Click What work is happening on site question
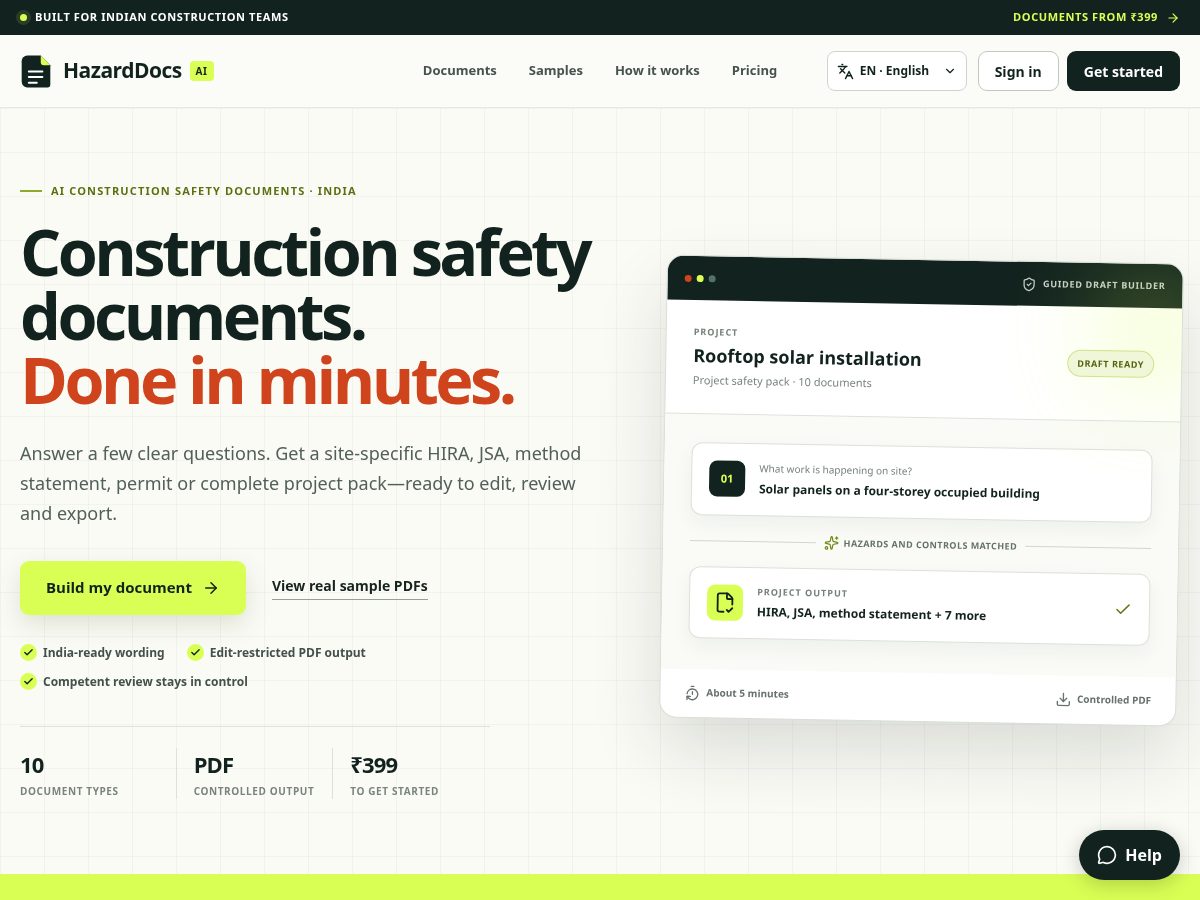This screenshot has height=900, width=1200. tap(835, 470)
